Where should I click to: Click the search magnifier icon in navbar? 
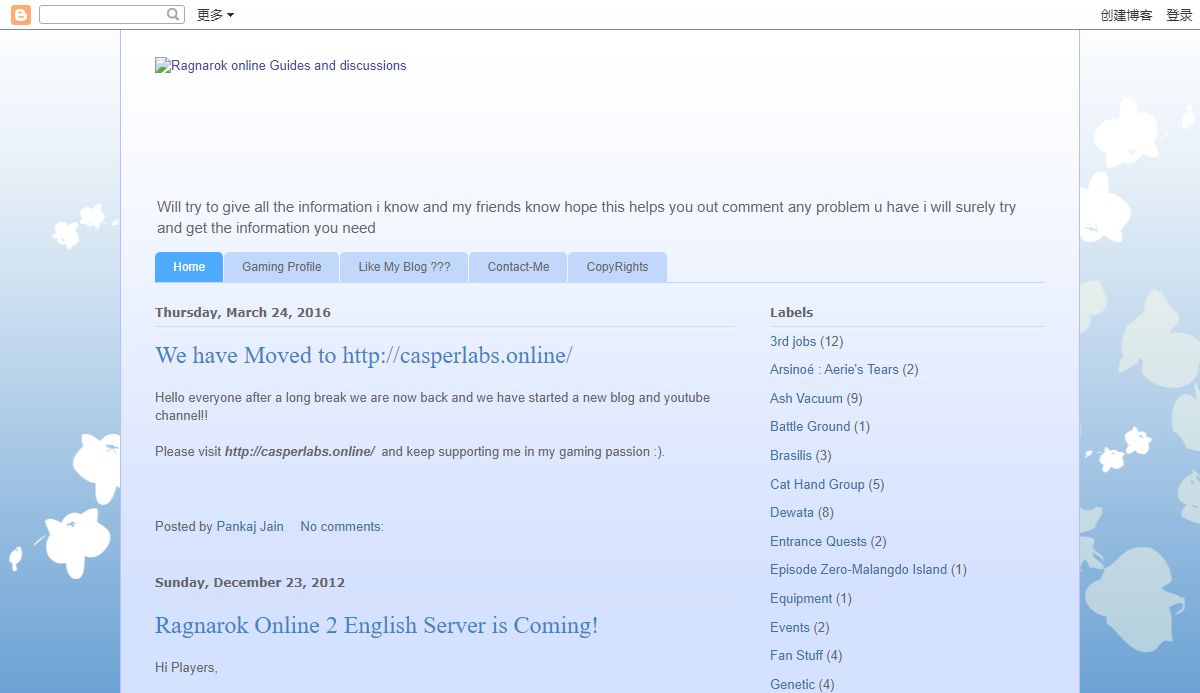click(174, 14)
